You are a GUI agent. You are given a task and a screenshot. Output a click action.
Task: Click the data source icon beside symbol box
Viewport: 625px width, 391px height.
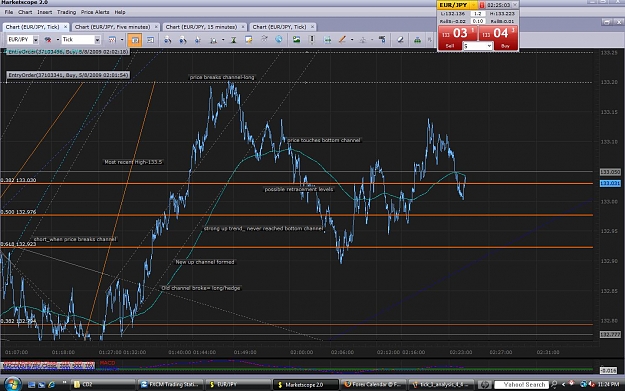click(48, 39)
